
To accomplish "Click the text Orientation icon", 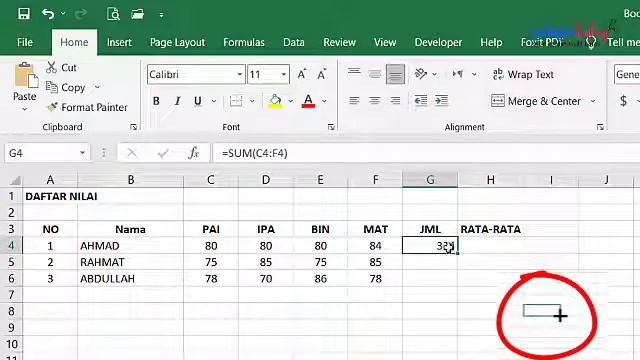I will pyautogui.click(x=421, y=74).
